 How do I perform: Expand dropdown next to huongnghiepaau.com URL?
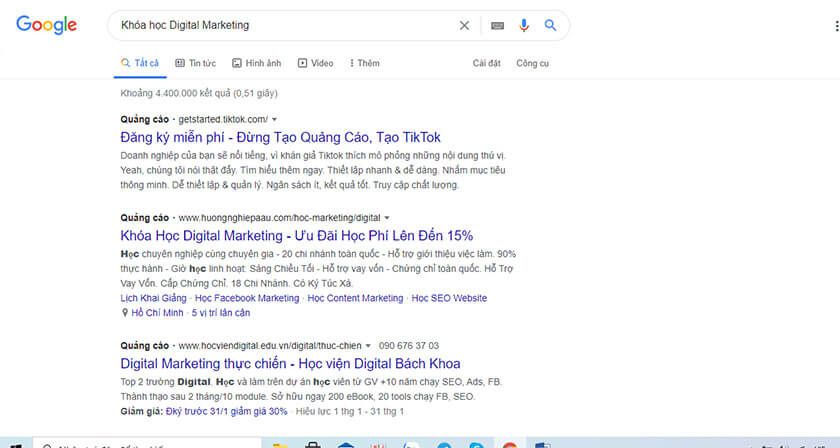point(387,218)
